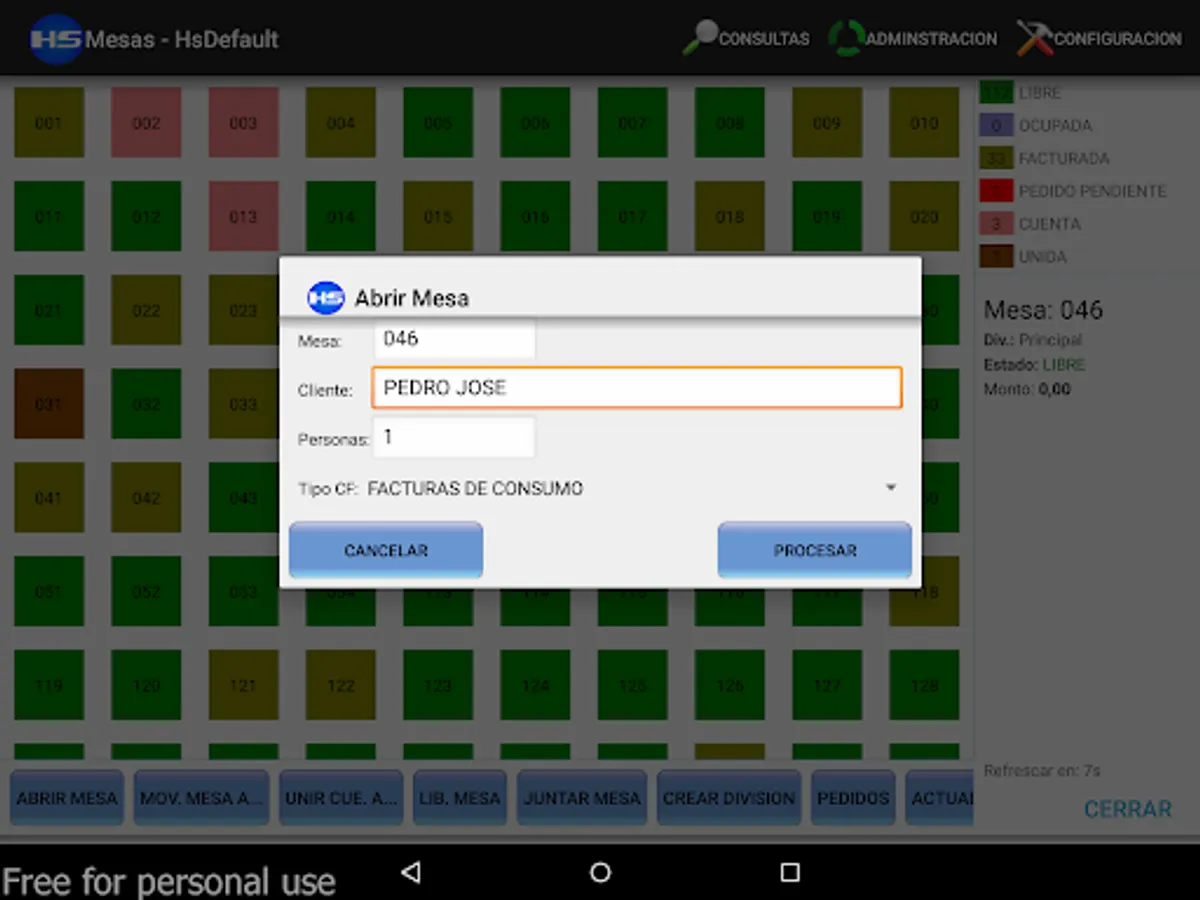Tap the MOV. MESA A... button

[x=202, y=798]
